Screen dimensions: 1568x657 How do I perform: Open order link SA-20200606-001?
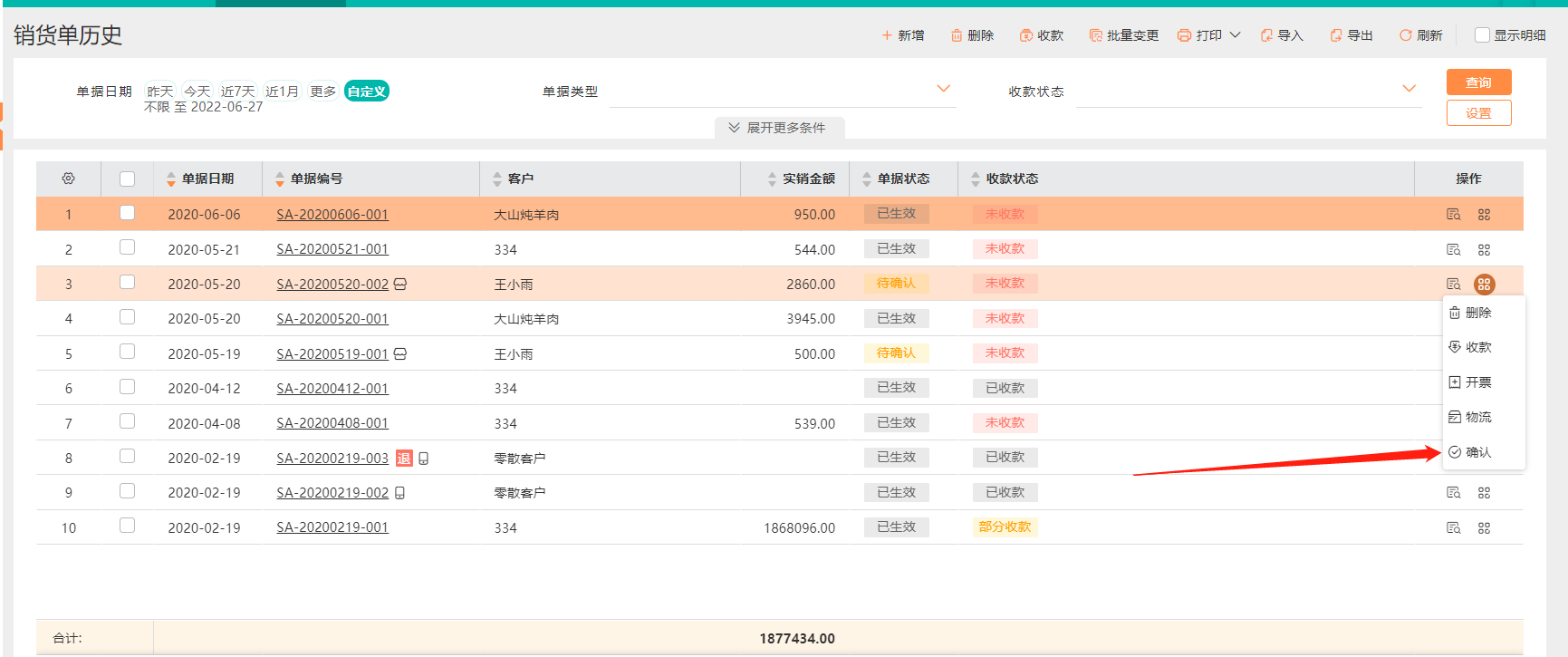(332, 215)
